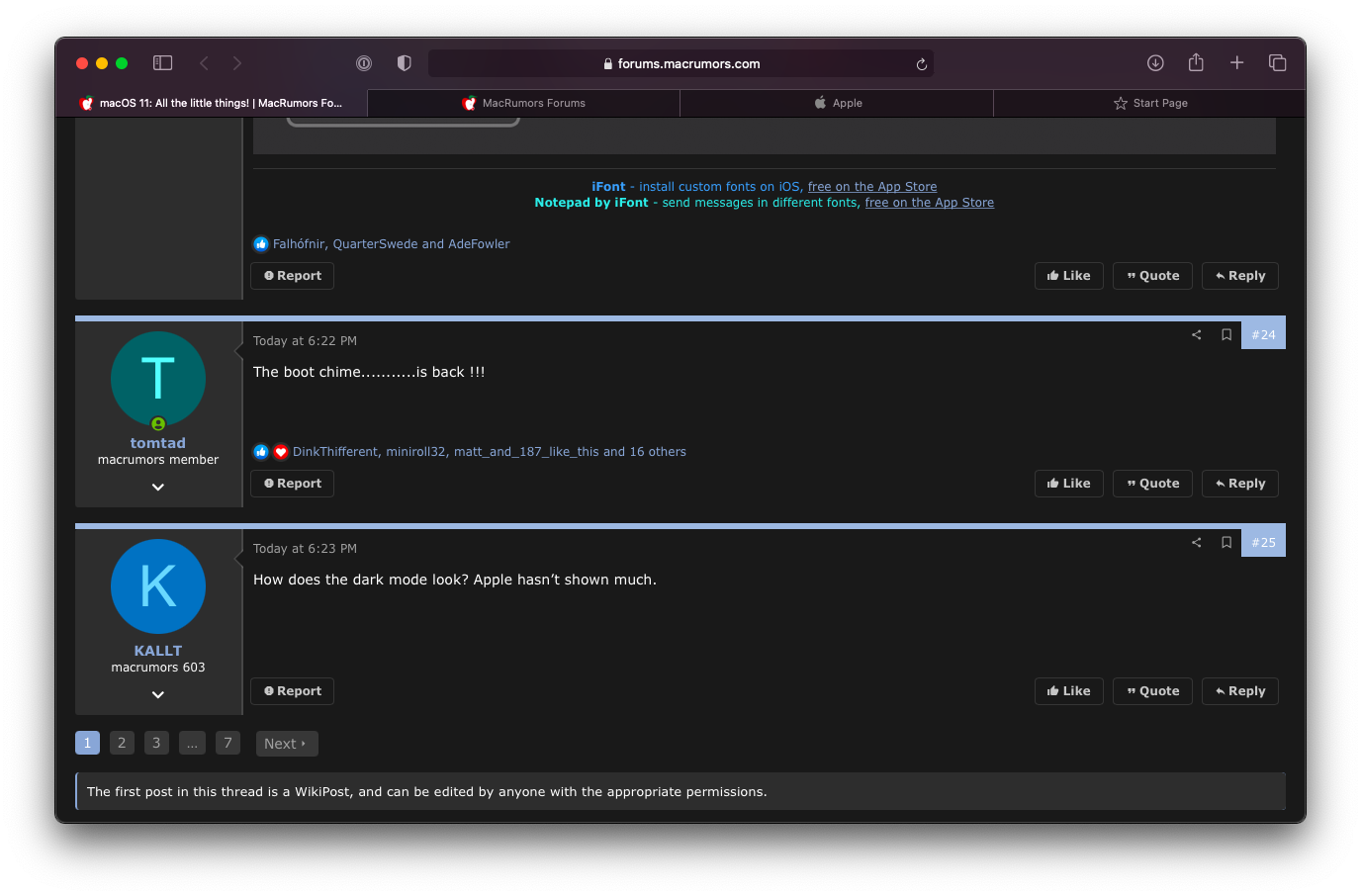Reply to the post above #24
The height and width of the screenshot is (896, 1361).
point(1240,276)
